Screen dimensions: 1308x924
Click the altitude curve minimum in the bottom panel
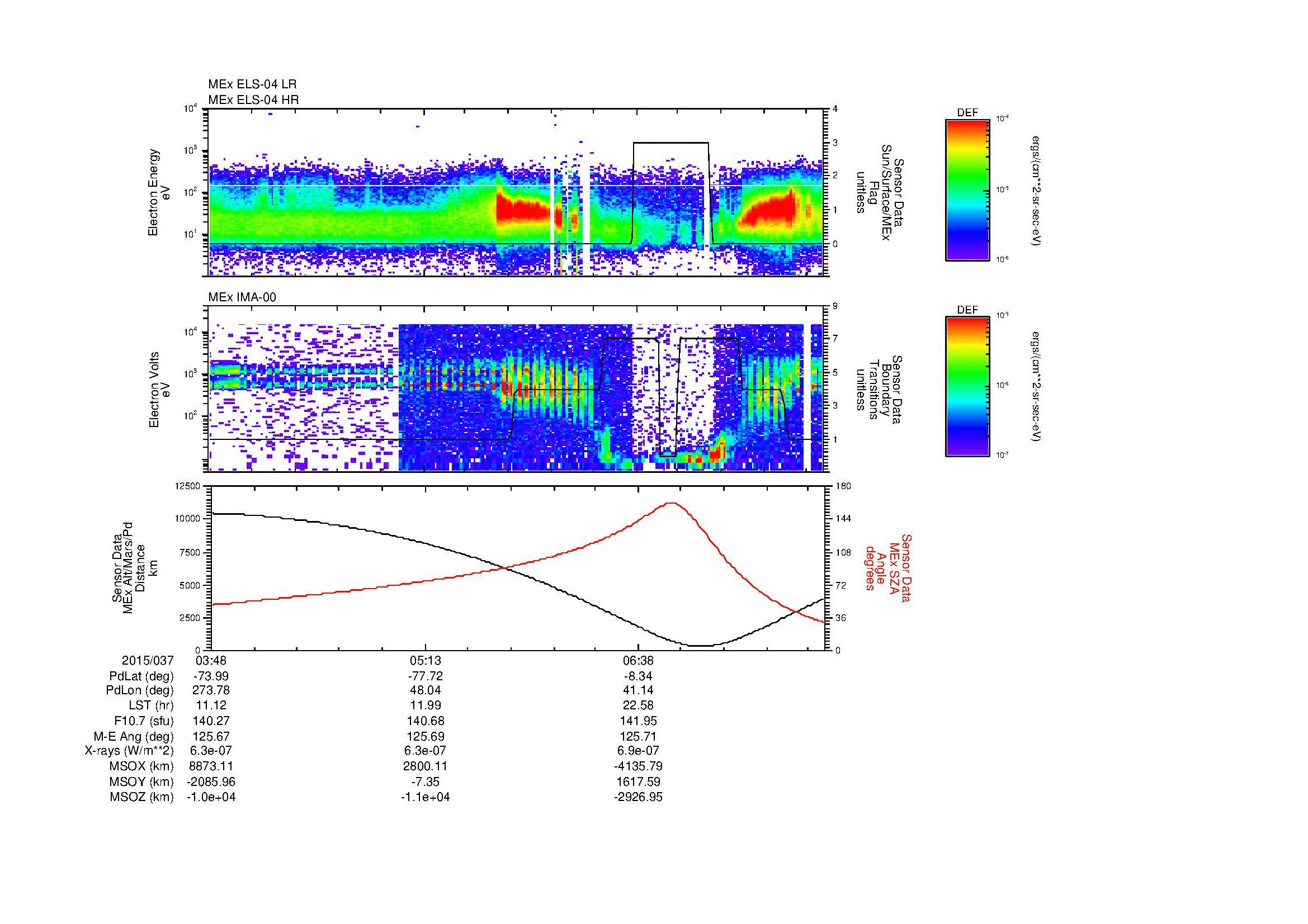pyautogui.click(x=701, y=646)
